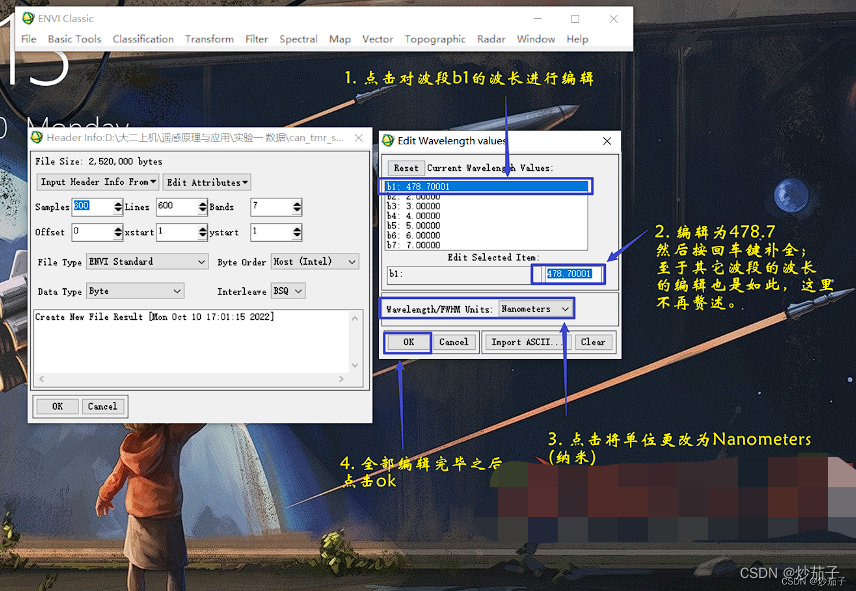Viewport: 856px width, 591px height.
Task: Click the description box scroll up arrow
Action: (x=355, y=318)
